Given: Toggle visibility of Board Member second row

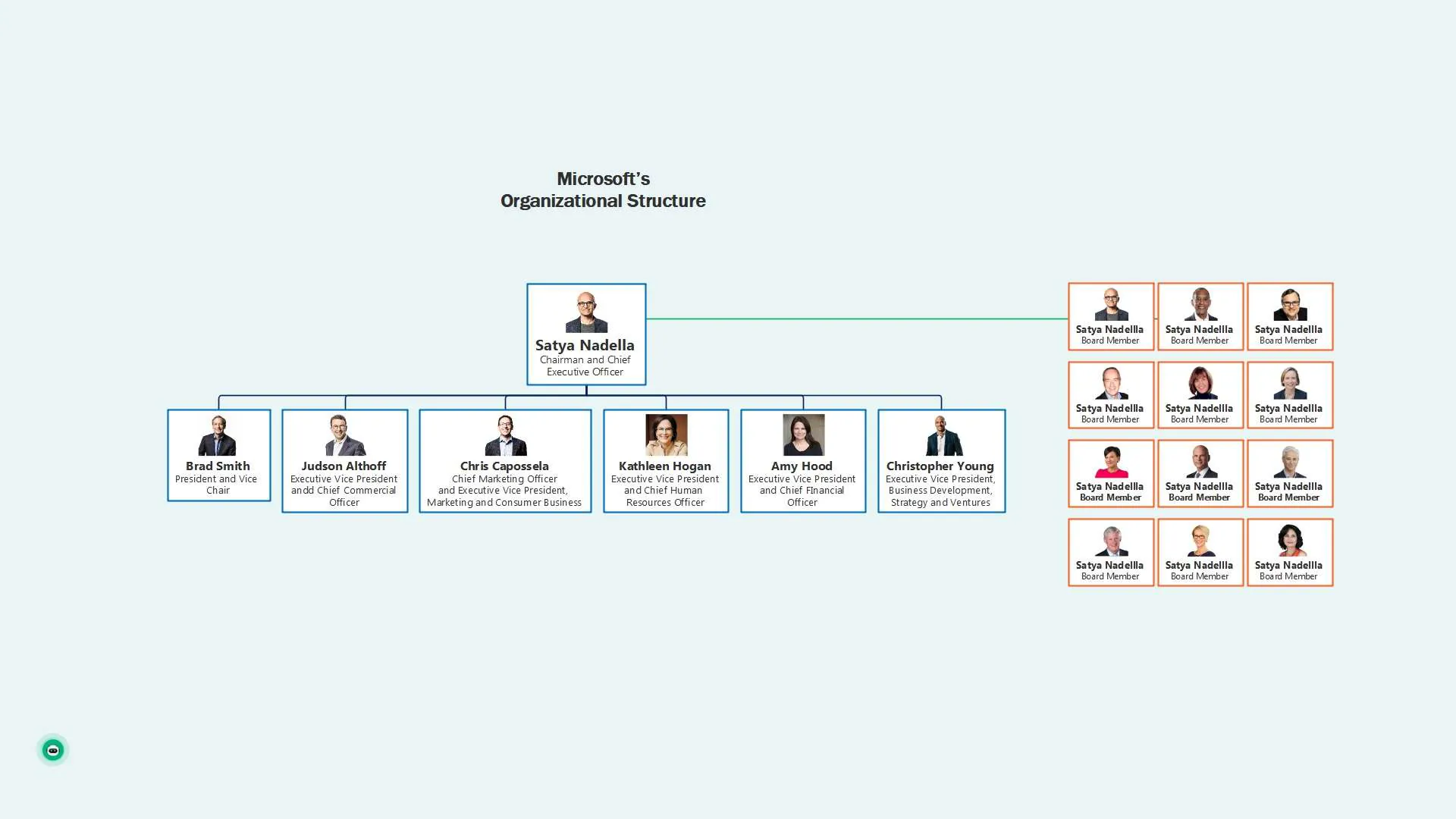Looking at the screenshot, I should pos(1199,394).
